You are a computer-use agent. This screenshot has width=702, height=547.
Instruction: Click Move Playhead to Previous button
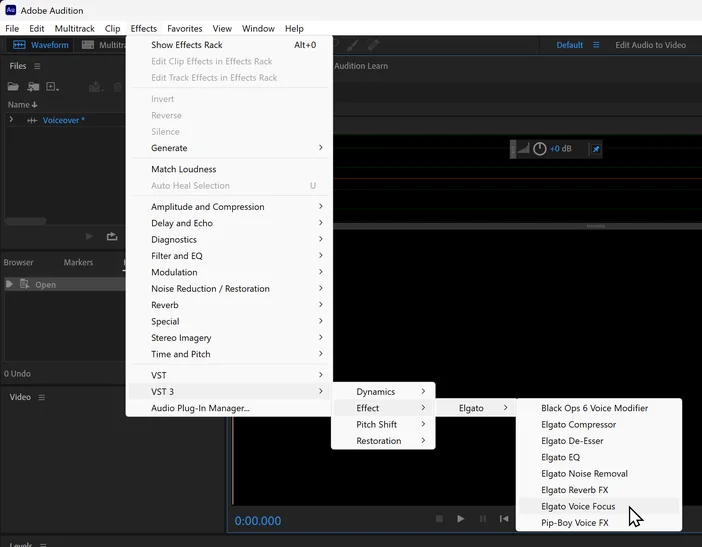tap(504, 518)
